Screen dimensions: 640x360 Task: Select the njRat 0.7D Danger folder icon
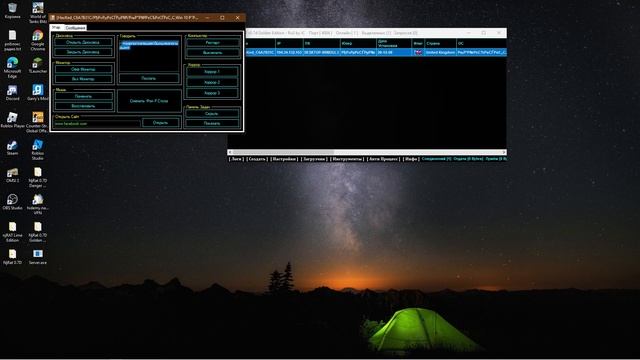point(38,177)
